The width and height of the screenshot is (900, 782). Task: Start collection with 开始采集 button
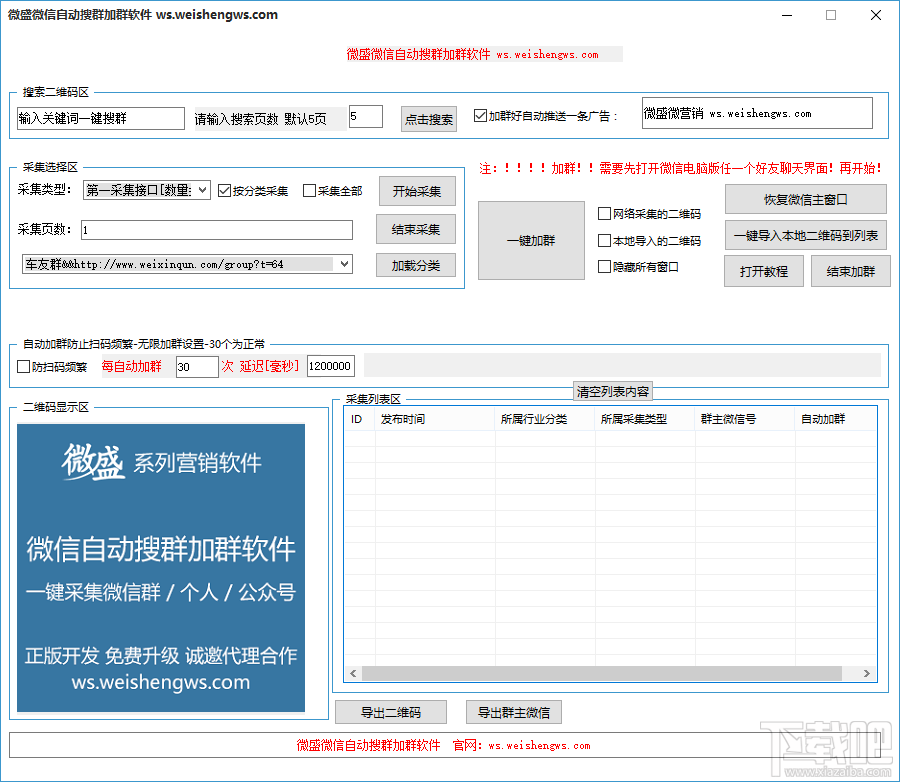pyautogui.click(x=417, y=191)
